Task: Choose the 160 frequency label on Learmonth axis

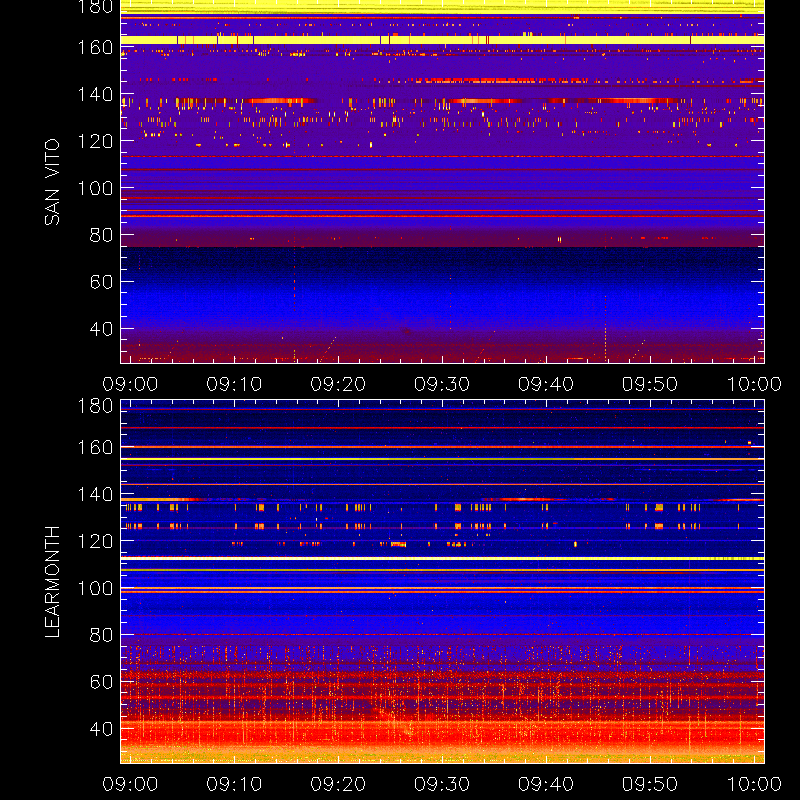Action: click(x=95, y=447)
